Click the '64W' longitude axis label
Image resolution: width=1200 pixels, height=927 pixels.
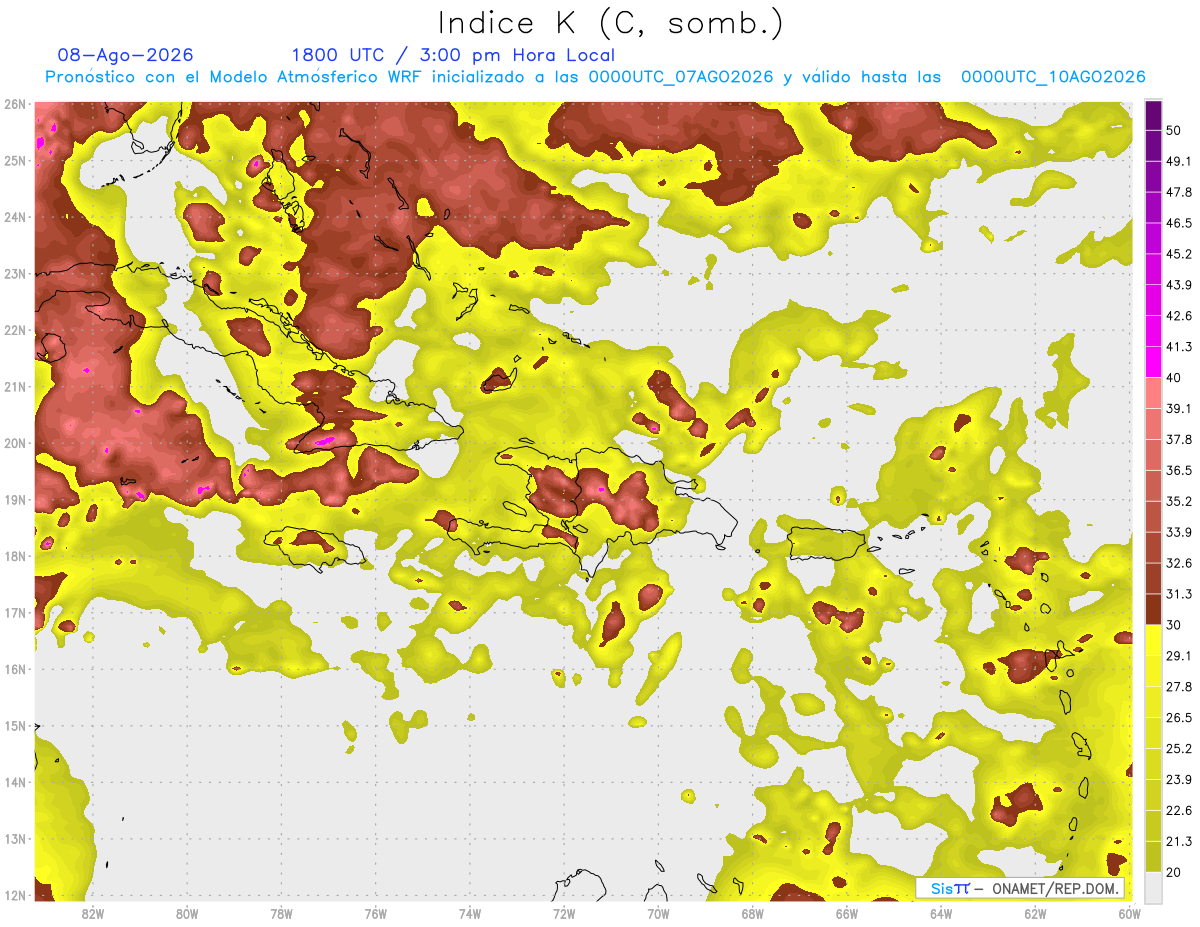941,913
